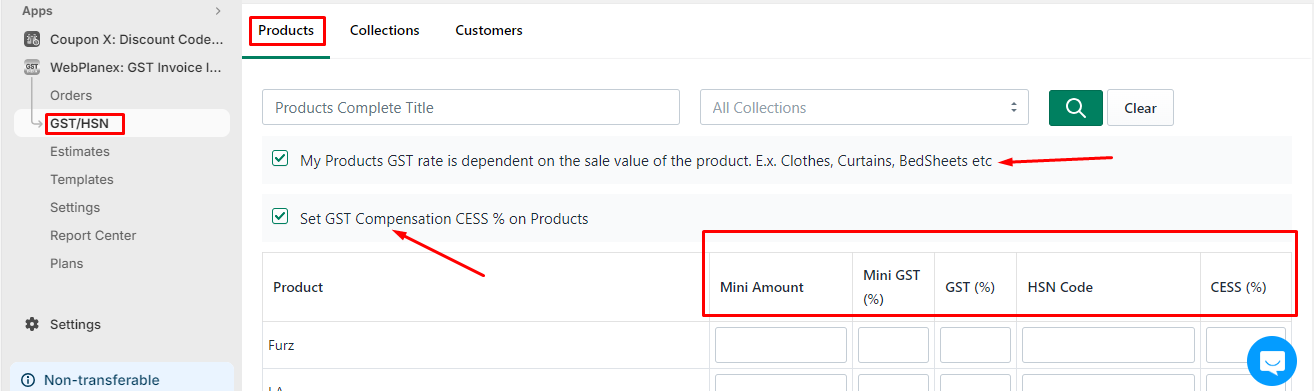Click the Settings gear icon
Viewport: 1314px width, 391px height.
(x=32, y=325)
